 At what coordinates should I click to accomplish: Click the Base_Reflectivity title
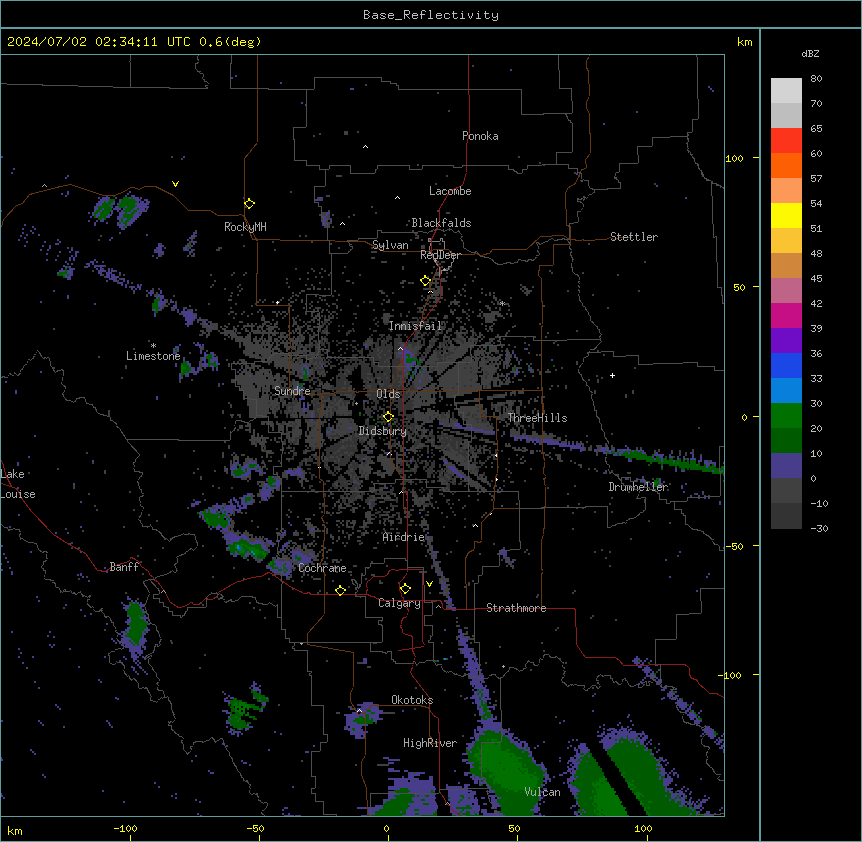(x=431, y=15)
